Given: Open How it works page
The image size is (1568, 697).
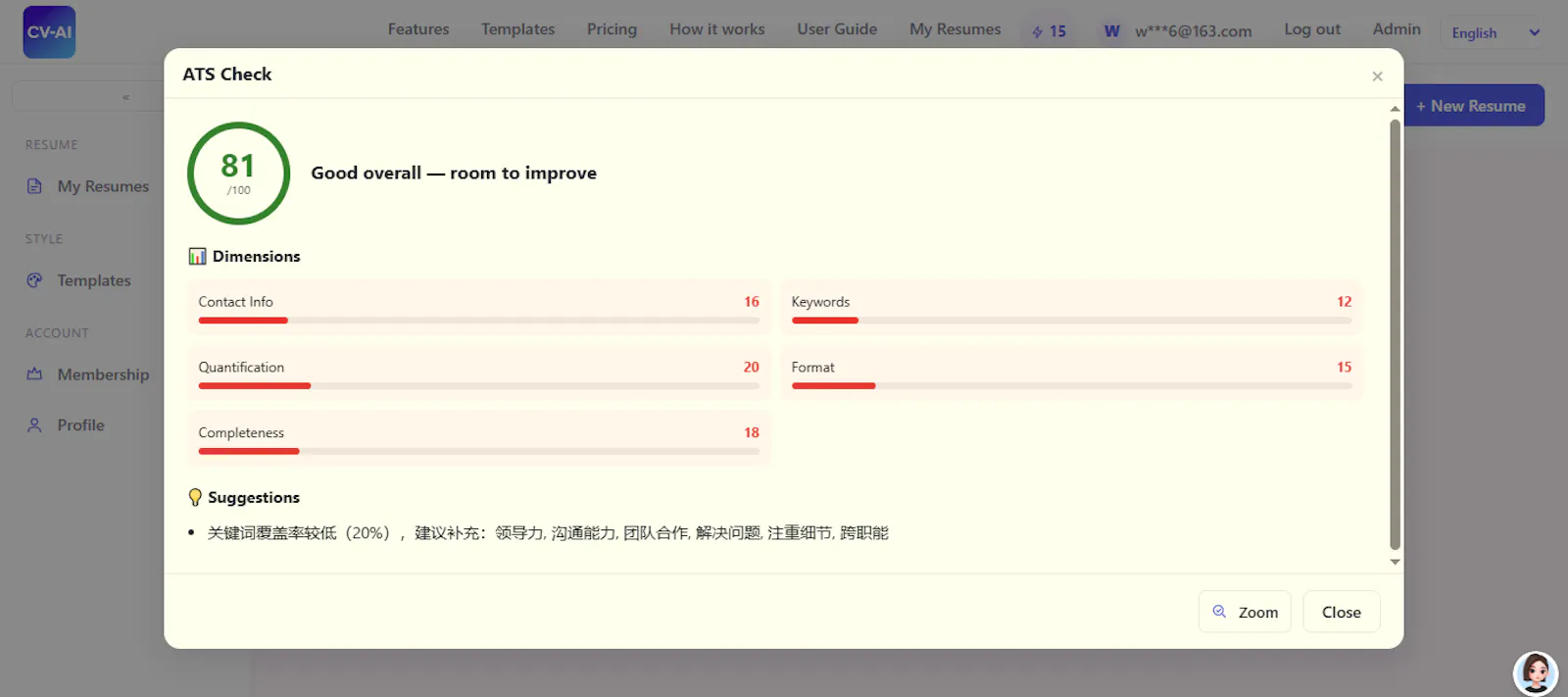Looking at the screenshot, I should coord(717,29).
